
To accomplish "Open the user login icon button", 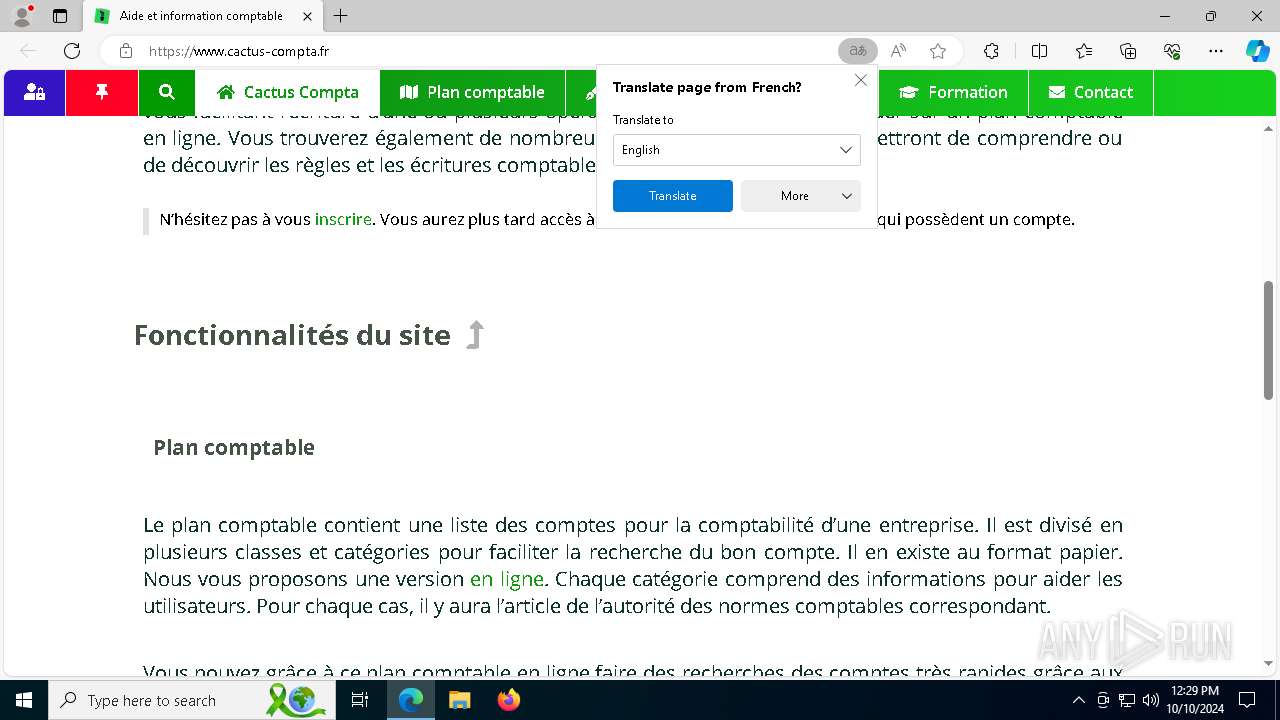I will [35, 92].
